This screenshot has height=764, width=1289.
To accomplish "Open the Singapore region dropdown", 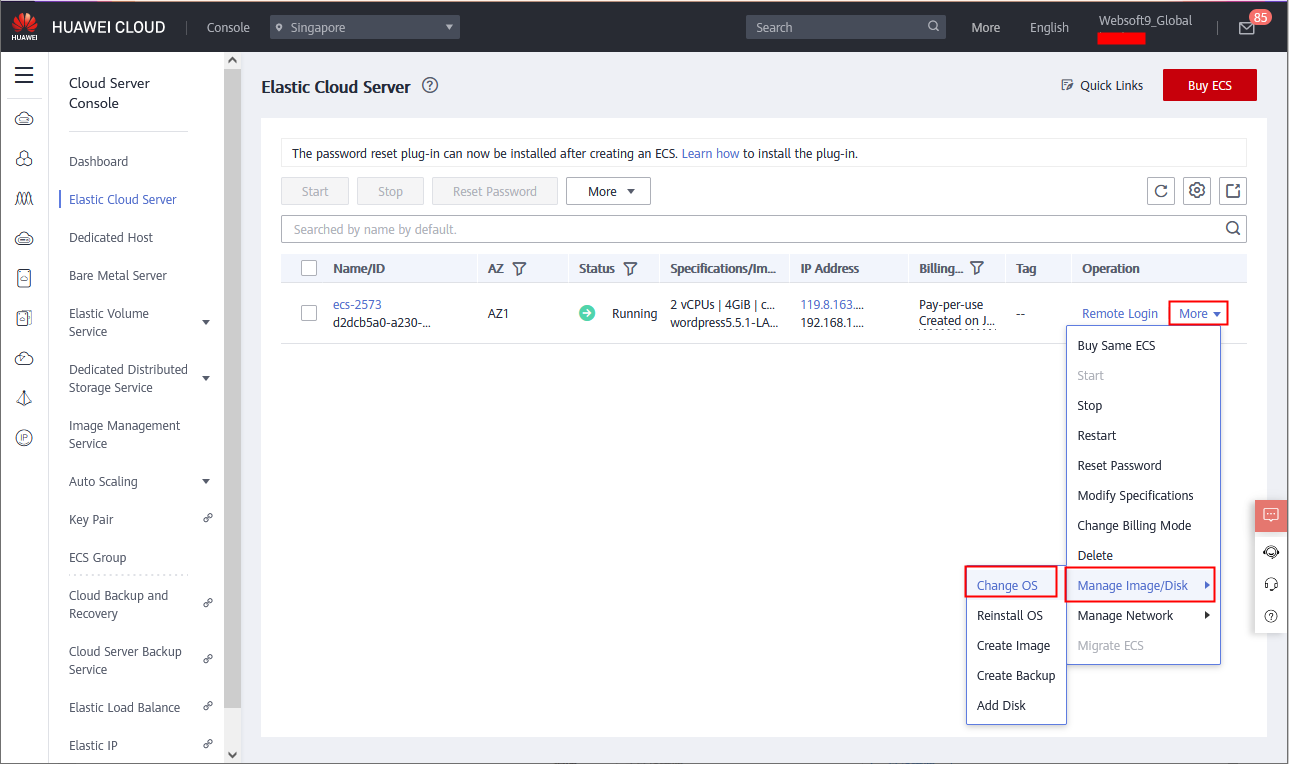I will tap(364, 28).
